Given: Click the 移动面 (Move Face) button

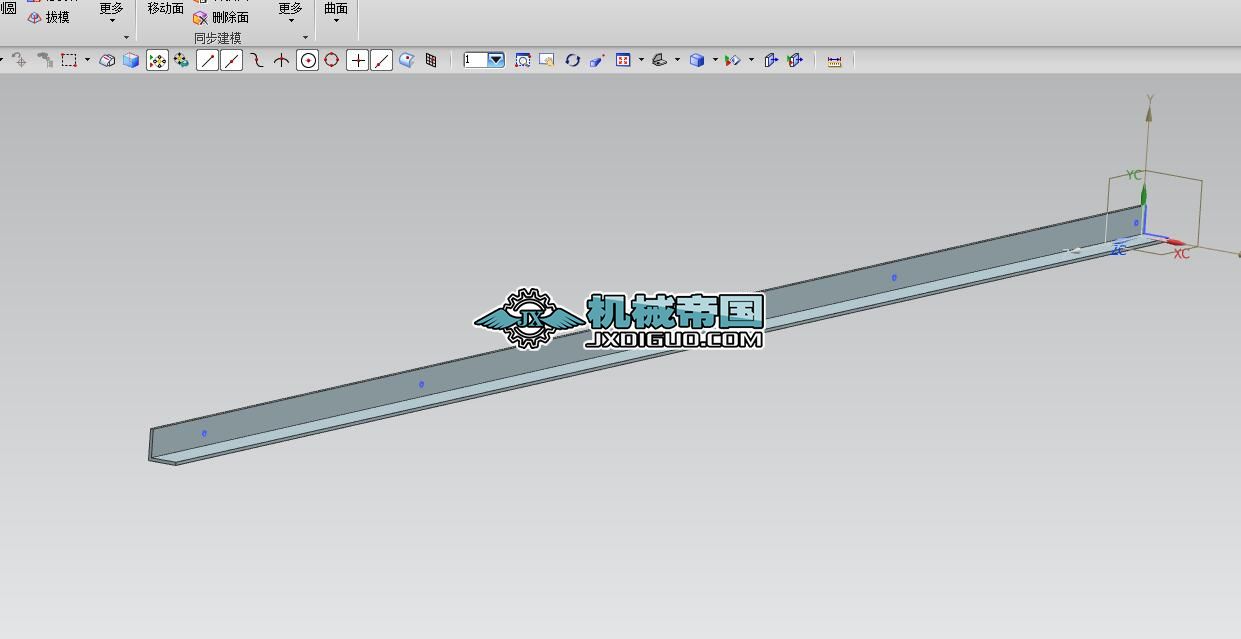Looking at the screenshot, I should (166, 8).
